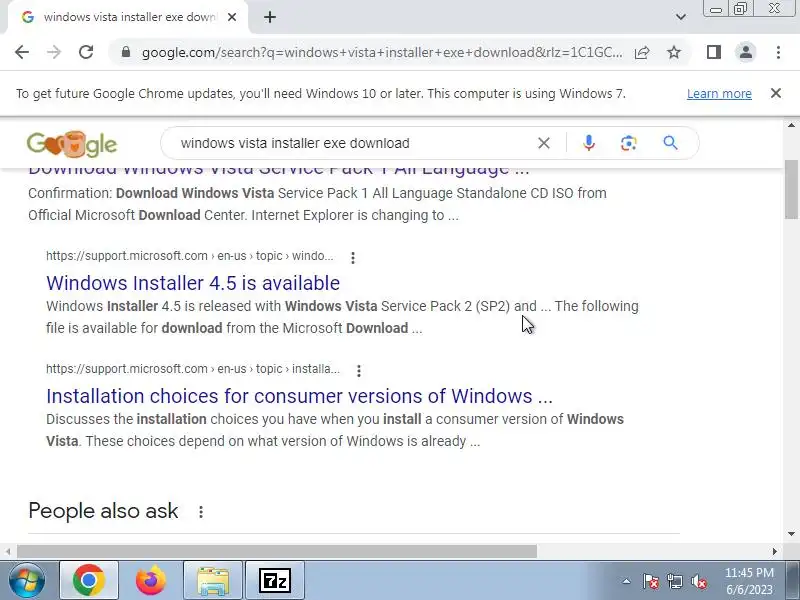
Task: Launch Firefox from the taskbar
Action: [151, 581]
